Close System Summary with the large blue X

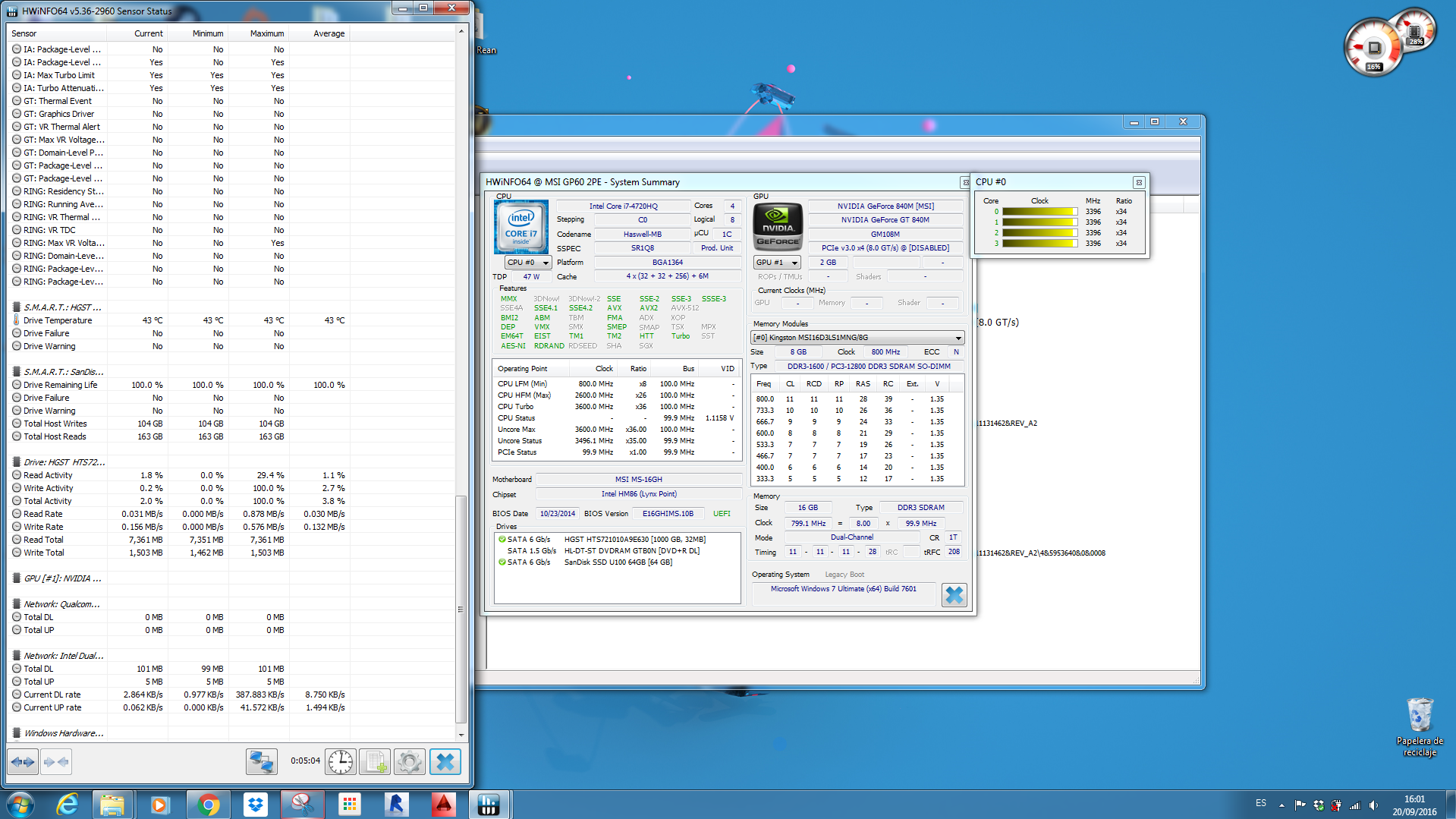point(954,595)
